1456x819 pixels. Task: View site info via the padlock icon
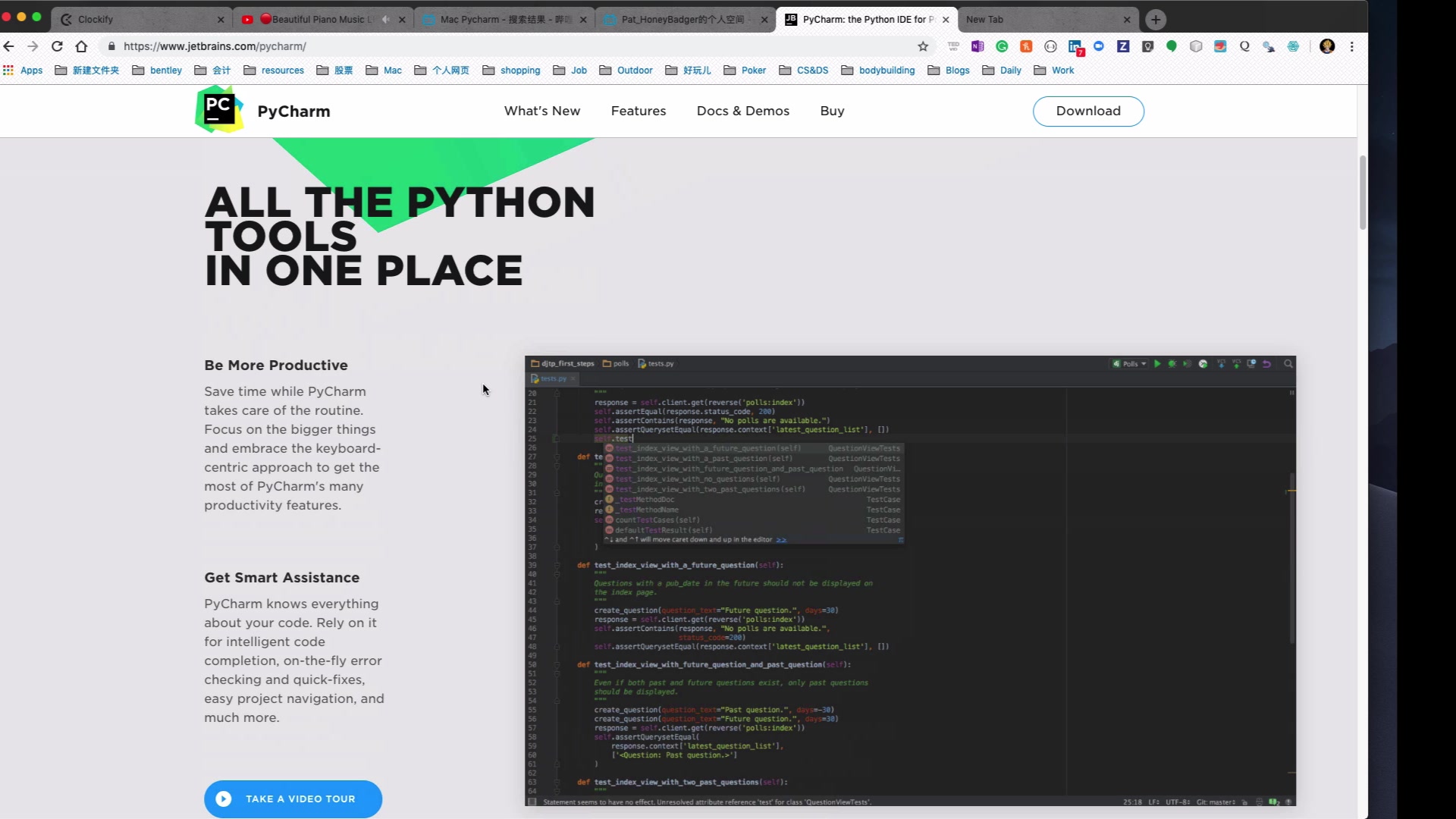[x=111, y=46]
